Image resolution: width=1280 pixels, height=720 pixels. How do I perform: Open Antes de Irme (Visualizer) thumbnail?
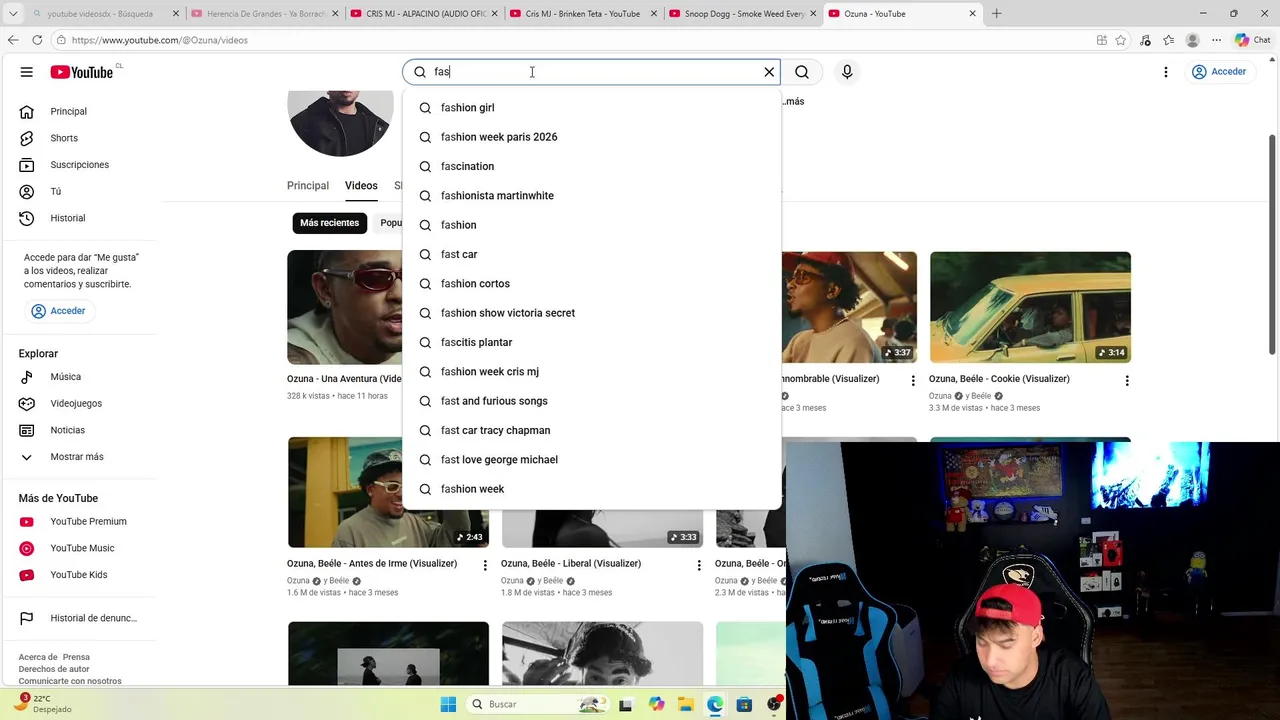pos(388,492)
